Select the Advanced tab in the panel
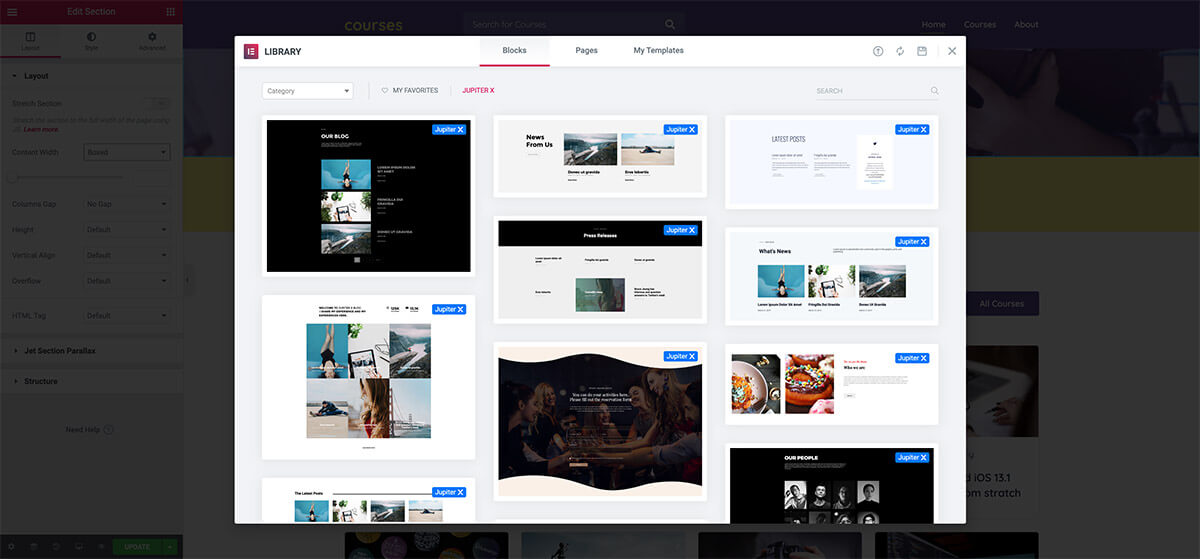 [x=152, y=42]
